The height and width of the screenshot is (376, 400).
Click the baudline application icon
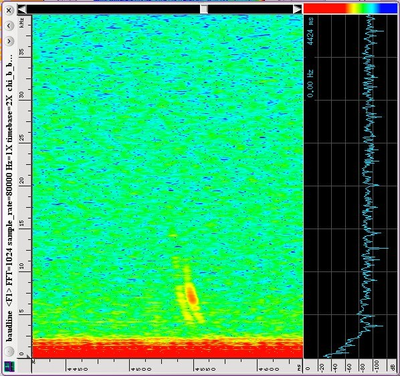click(9, 366)
